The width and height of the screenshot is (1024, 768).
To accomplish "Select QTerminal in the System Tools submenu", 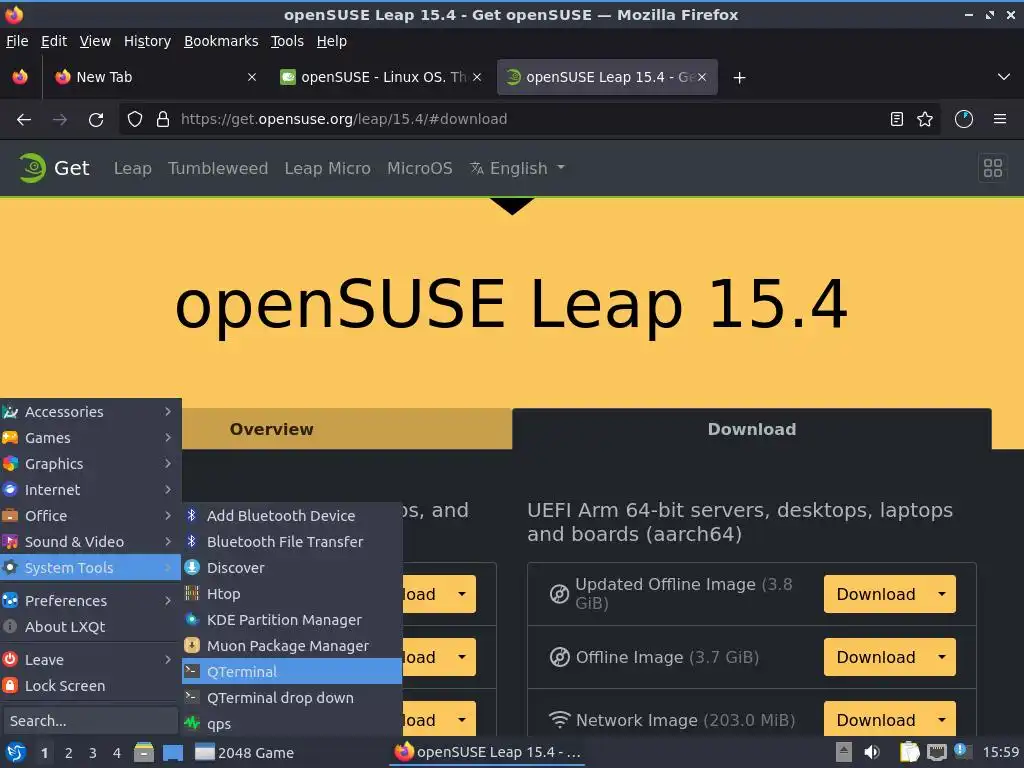I will [292, 671].
